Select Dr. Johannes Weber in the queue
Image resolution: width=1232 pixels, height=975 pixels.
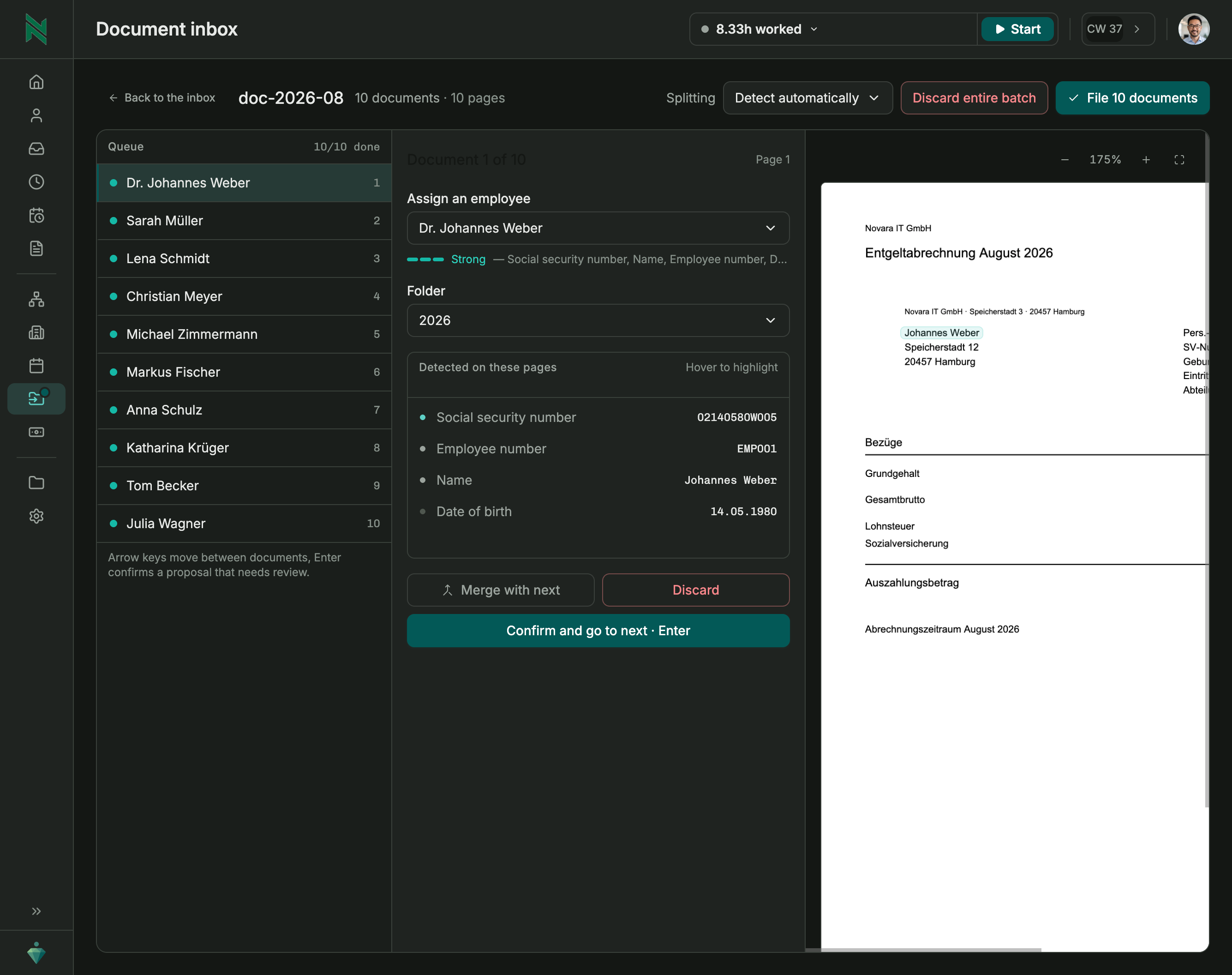click(244, 183)
